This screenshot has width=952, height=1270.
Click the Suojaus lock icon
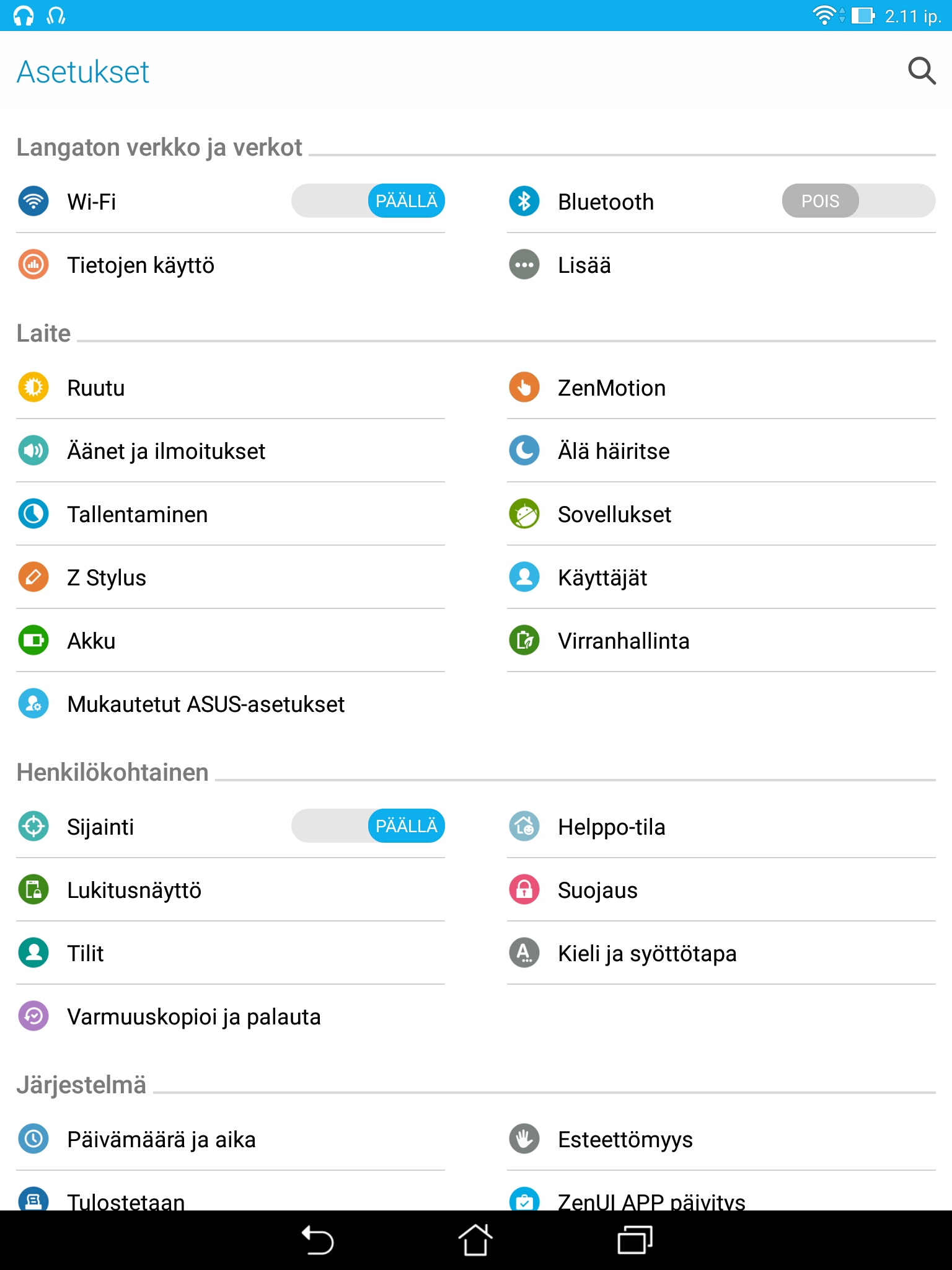click(524, 890)
